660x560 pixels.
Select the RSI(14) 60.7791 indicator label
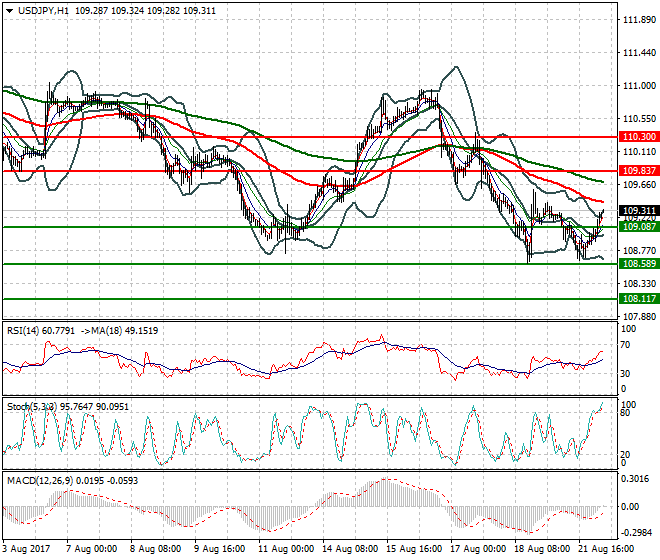coord(41,331)
